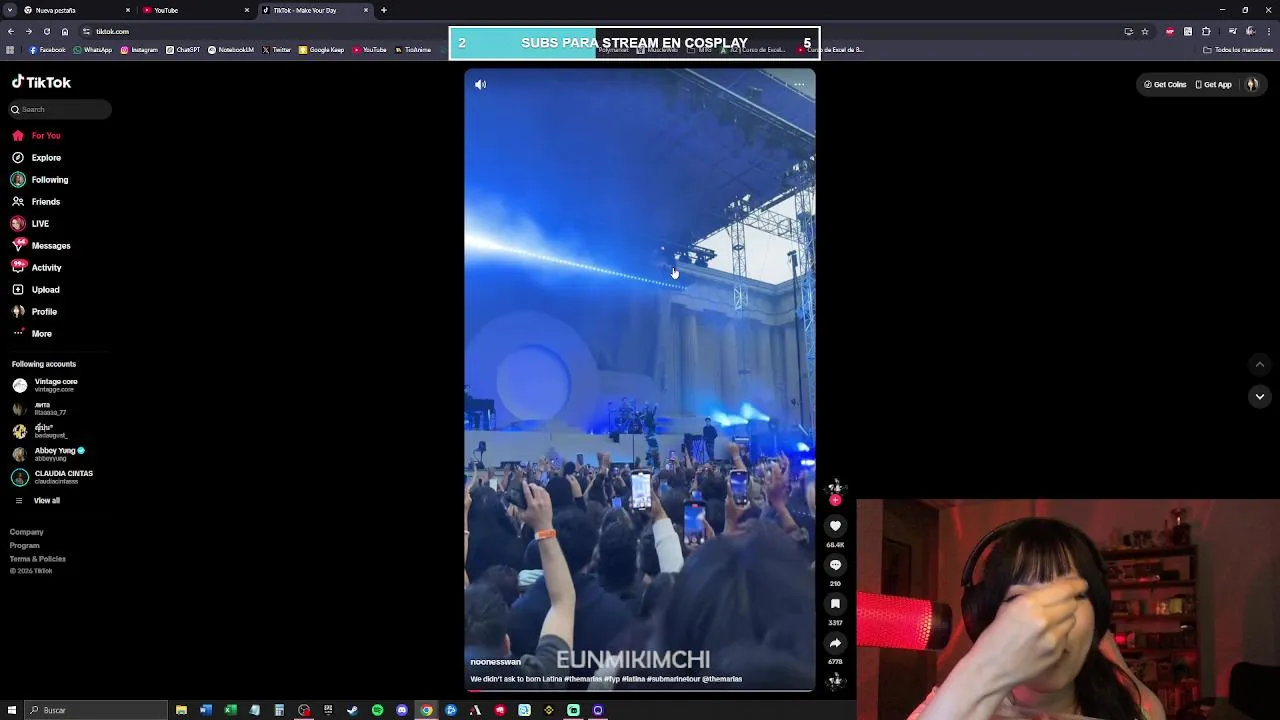Viewport: 1280px width, 720px height.
Task: Click the Get Coins button
Action: [x=1165, y=85]
